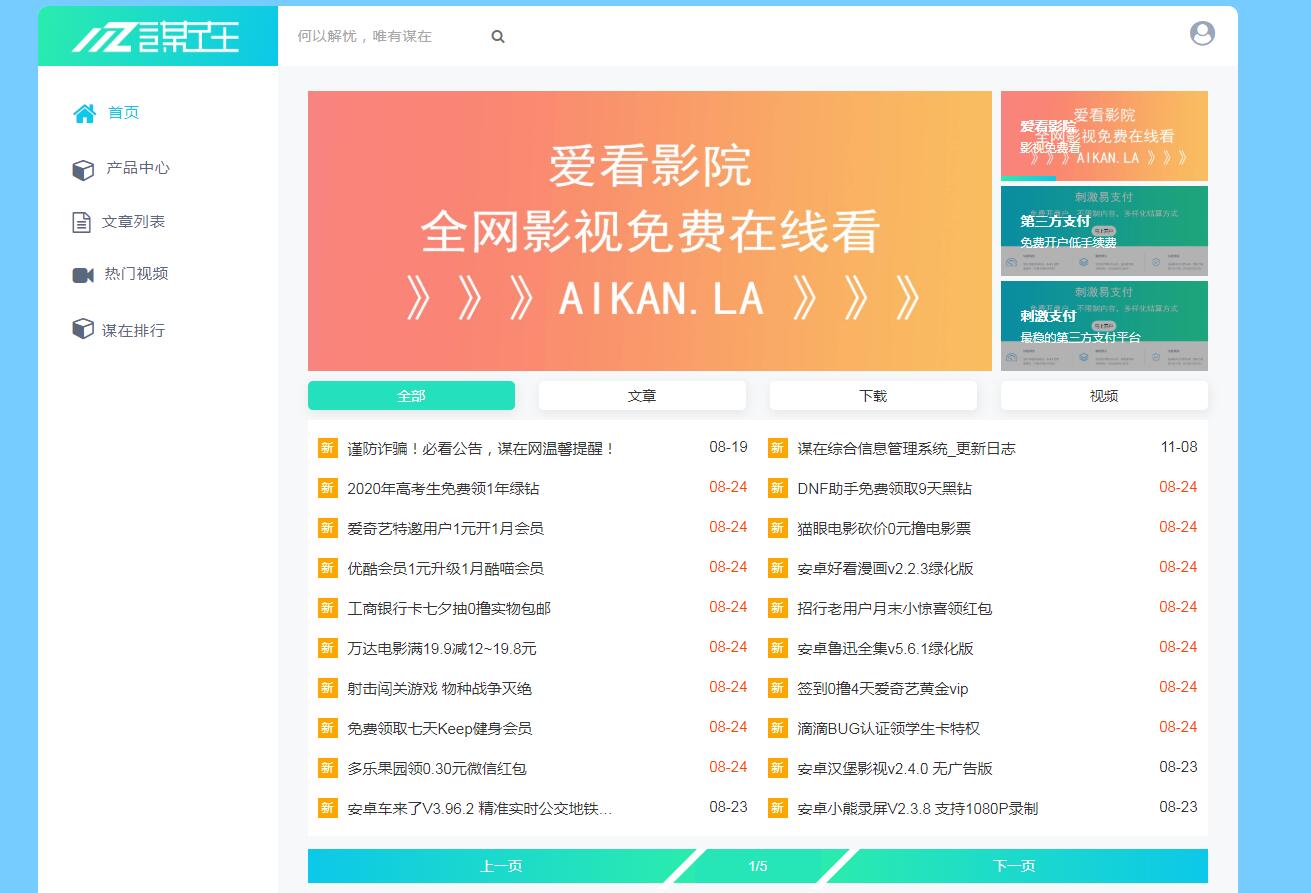Open the large 爱看影院 main banner

click(650, 231)
